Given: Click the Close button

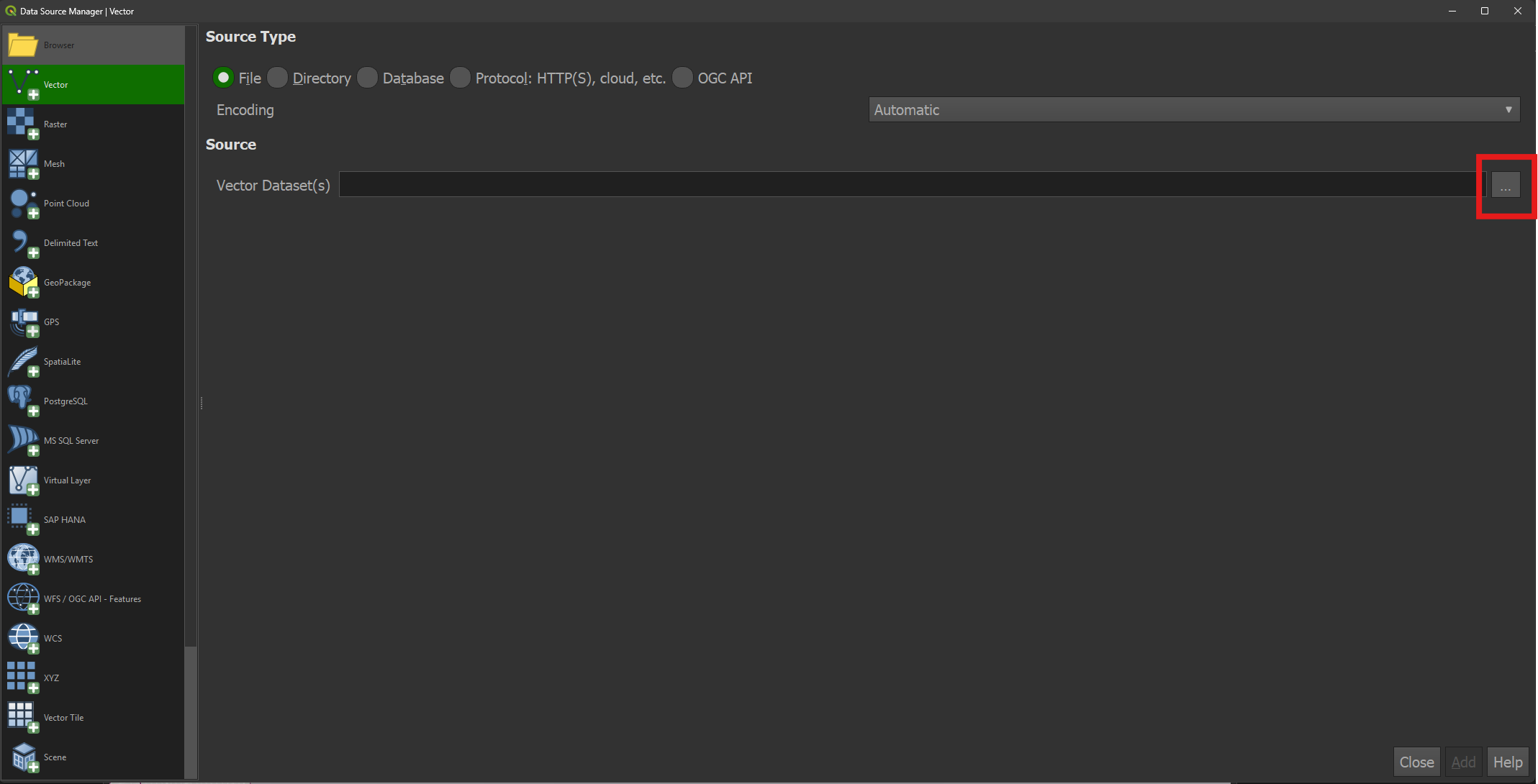Looking at the screenshot, I should (1416, 762).
